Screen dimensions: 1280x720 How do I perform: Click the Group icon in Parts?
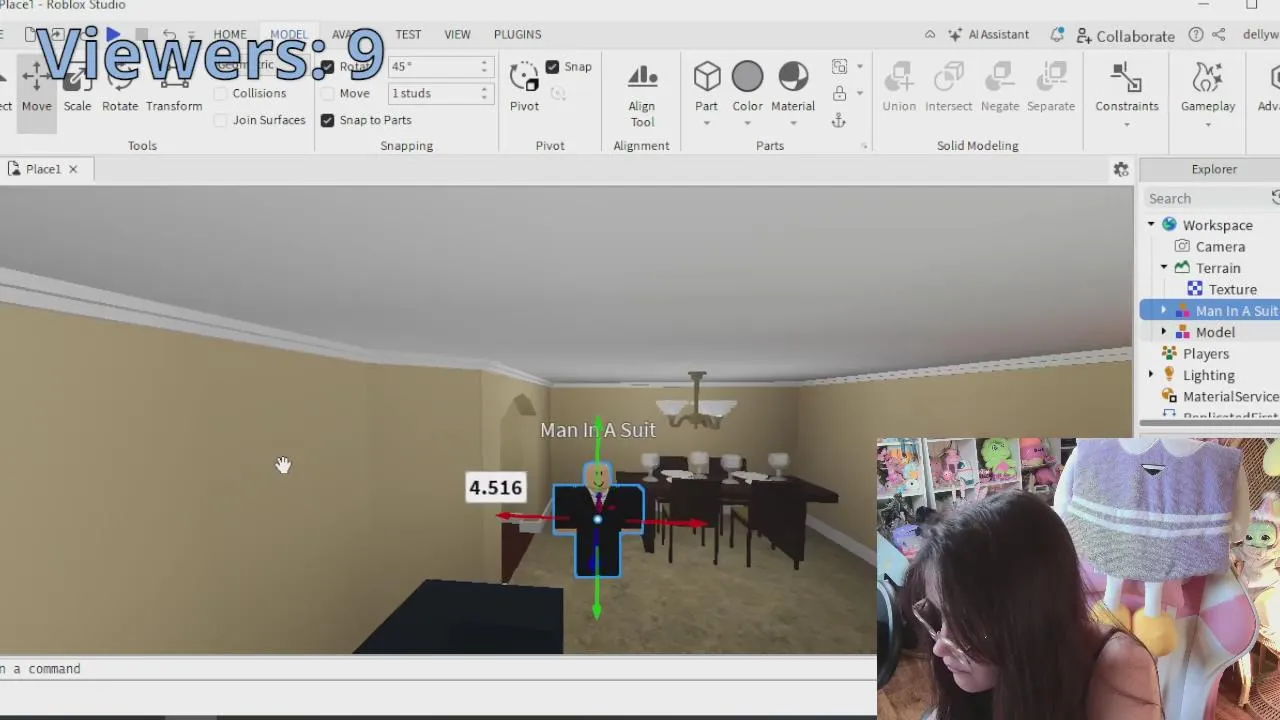(839, 67)
